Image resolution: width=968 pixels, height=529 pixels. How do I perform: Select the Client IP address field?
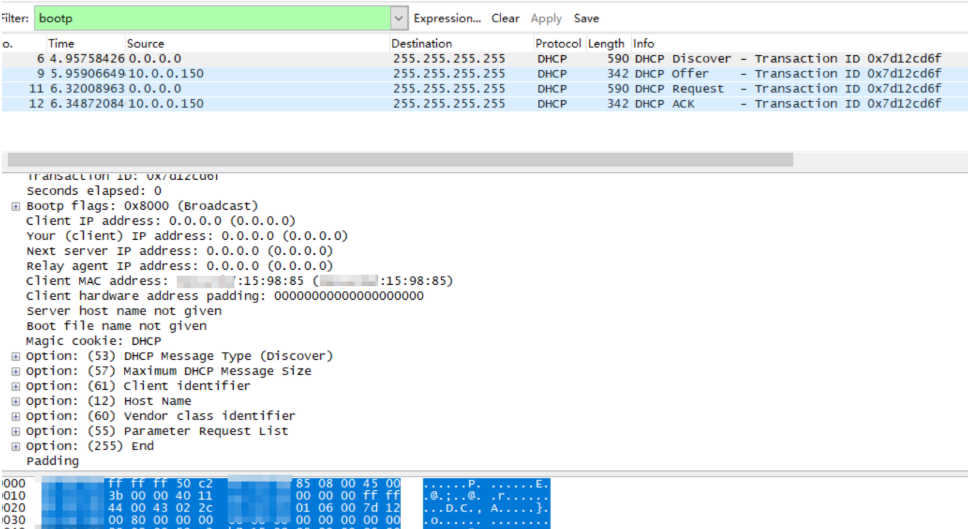161,221
